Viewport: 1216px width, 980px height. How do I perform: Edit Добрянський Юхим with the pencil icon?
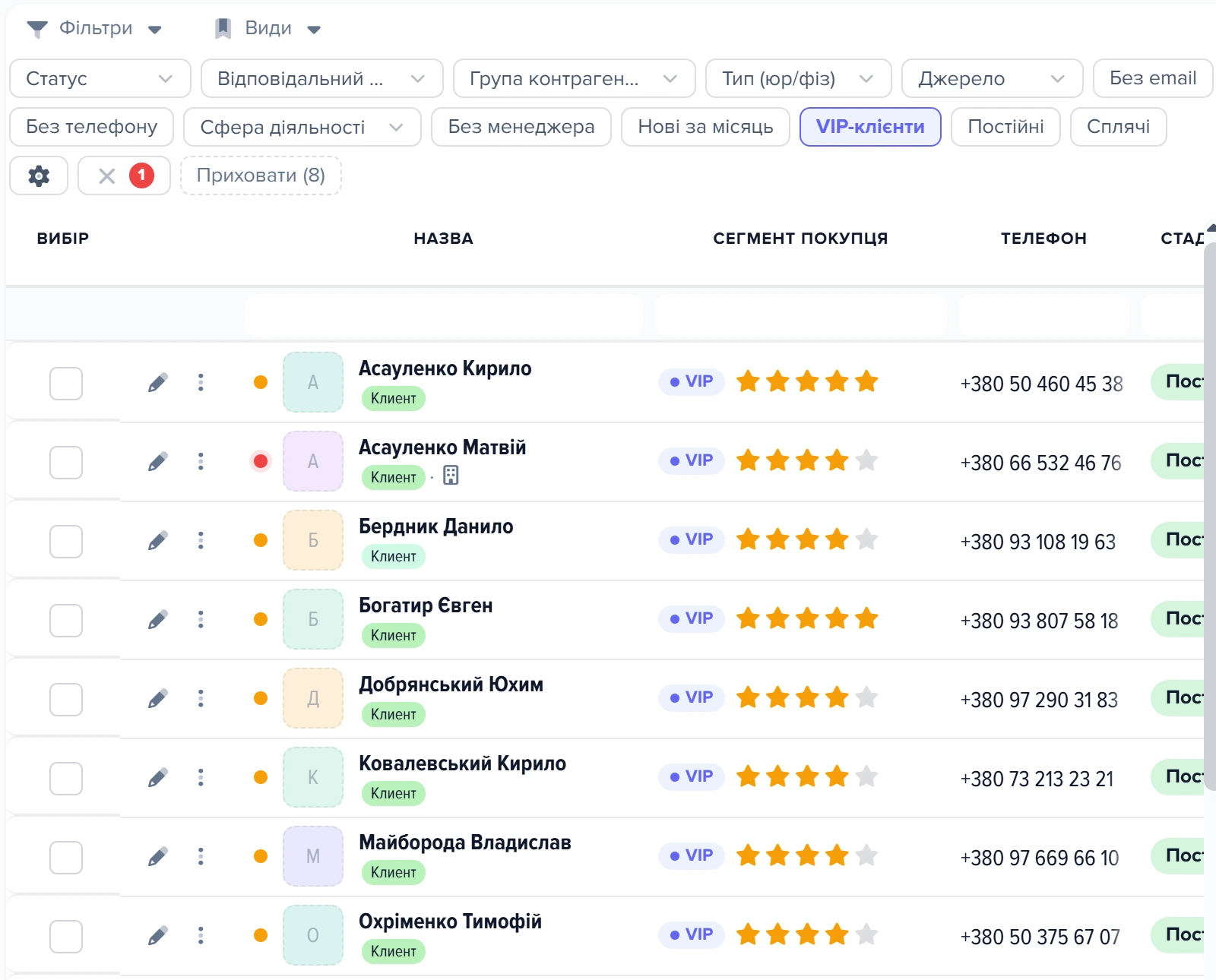coord(158,698)
